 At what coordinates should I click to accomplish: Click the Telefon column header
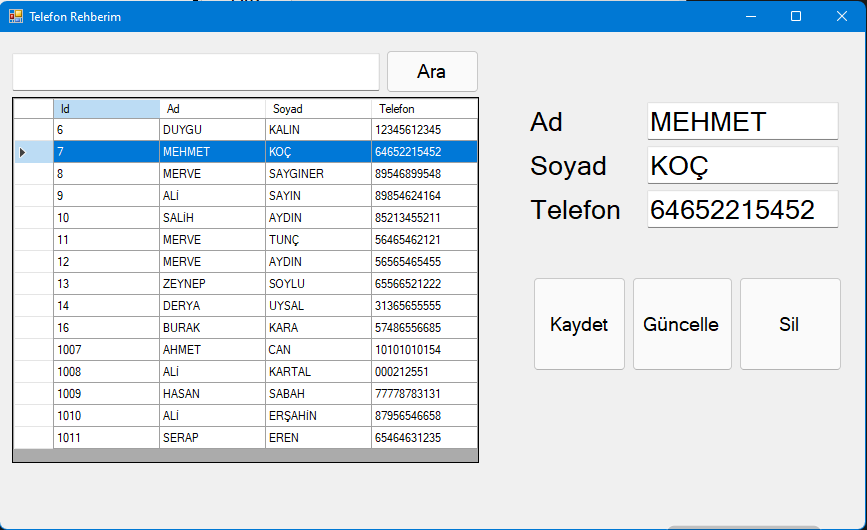tap(424, 108)
